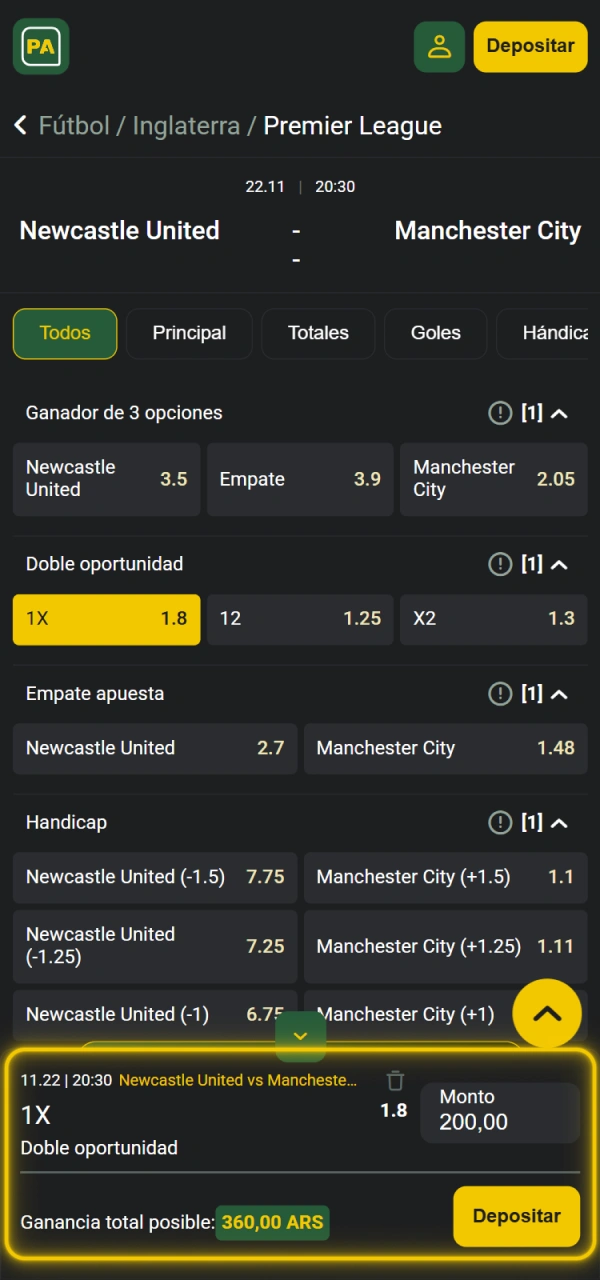This screenshot has height=1280, width=600.
Task: View info icon for Empate apuesta
Action: 500,693
